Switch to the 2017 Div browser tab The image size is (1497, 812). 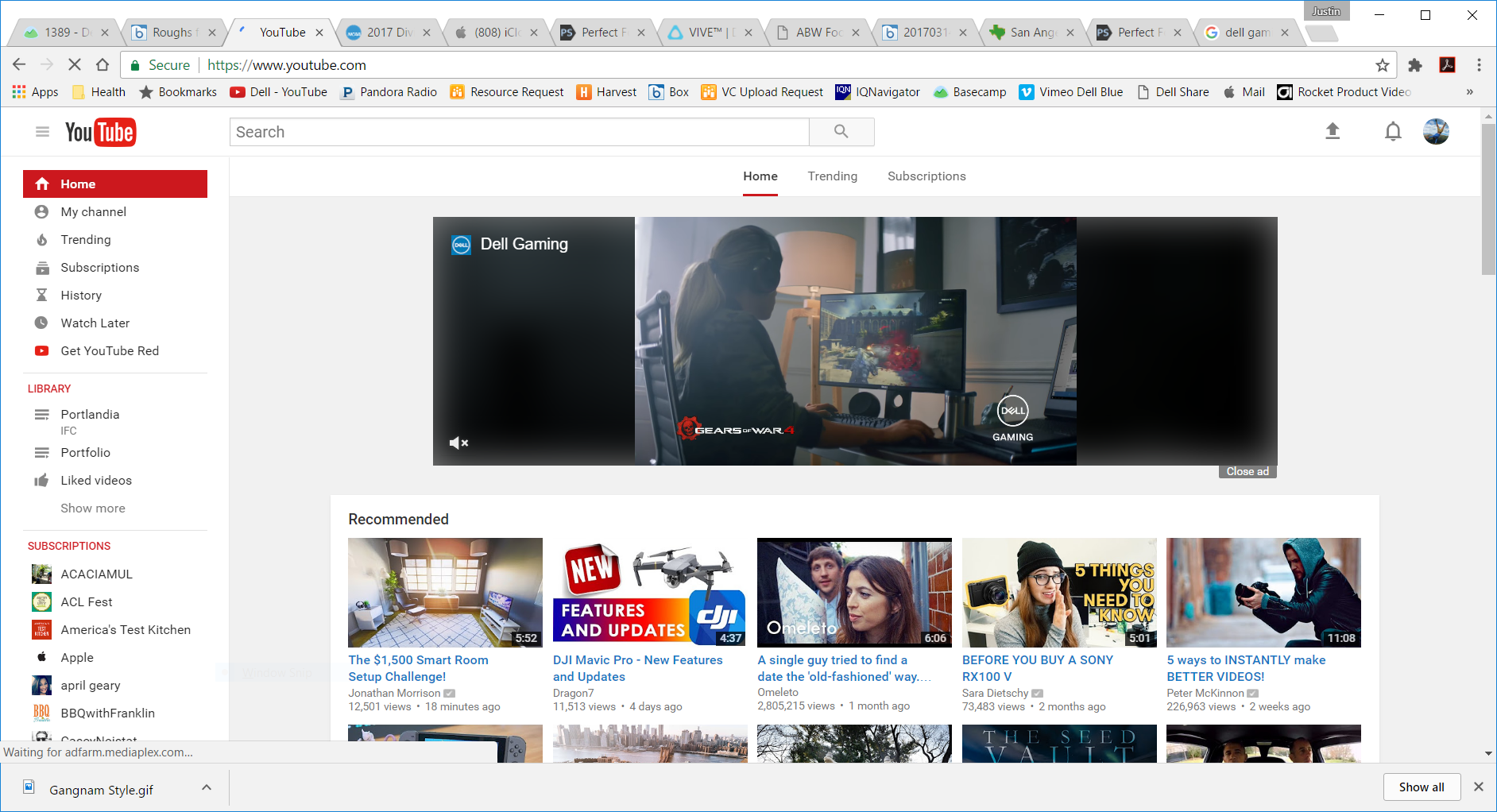389,33
